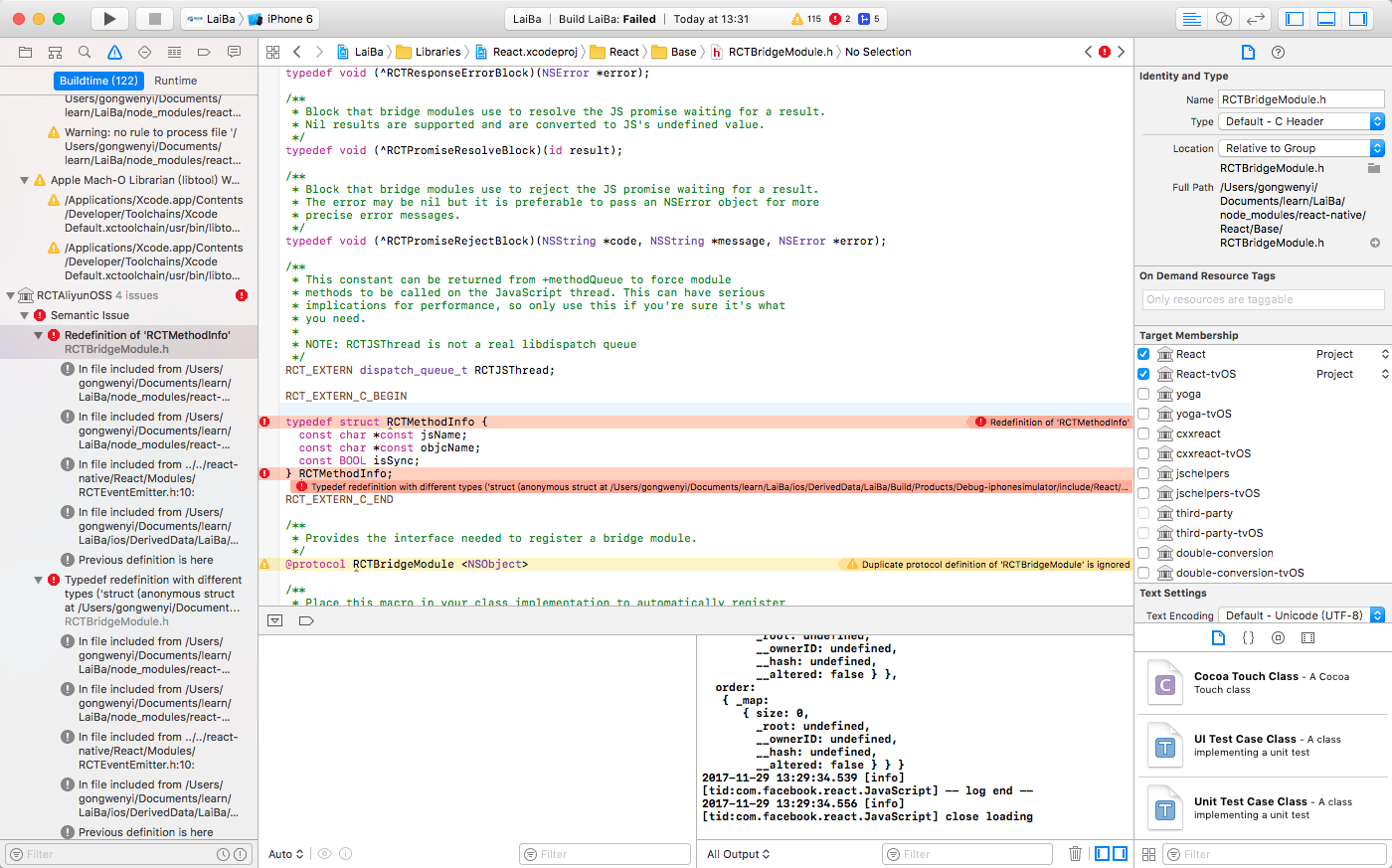Open the related items grid menu
This screenshot has width=1392, height=868.
[271, 52]
